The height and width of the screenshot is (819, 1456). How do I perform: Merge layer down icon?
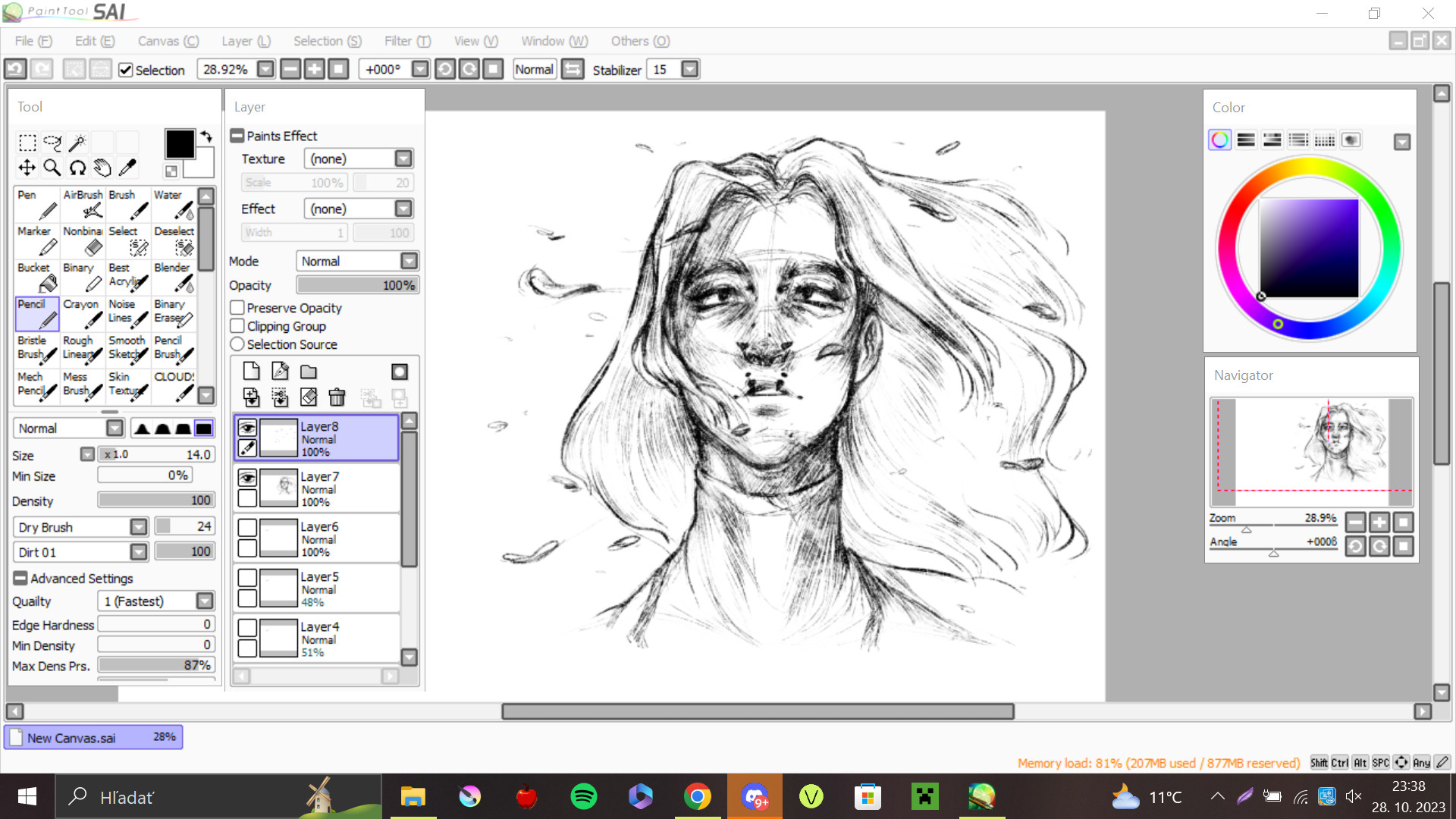(x=251, y=397)
